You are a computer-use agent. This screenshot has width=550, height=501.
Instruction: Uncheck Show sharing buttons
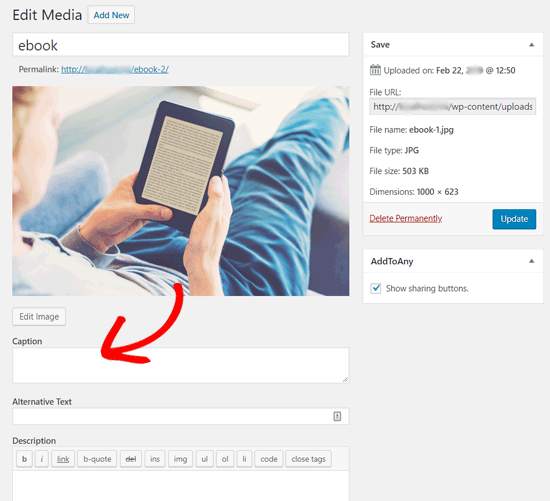tap(376, 288)
